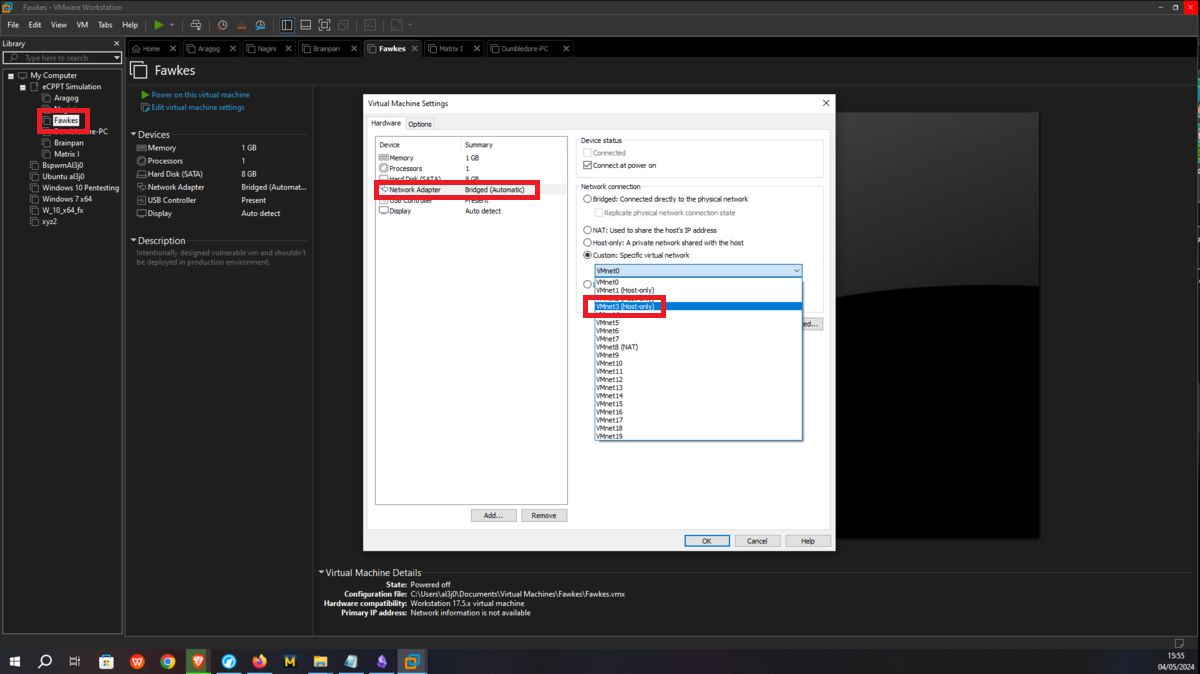Collapse the Description section
Viewport: 1200px width, 674px height.
(x=134, y=241)
